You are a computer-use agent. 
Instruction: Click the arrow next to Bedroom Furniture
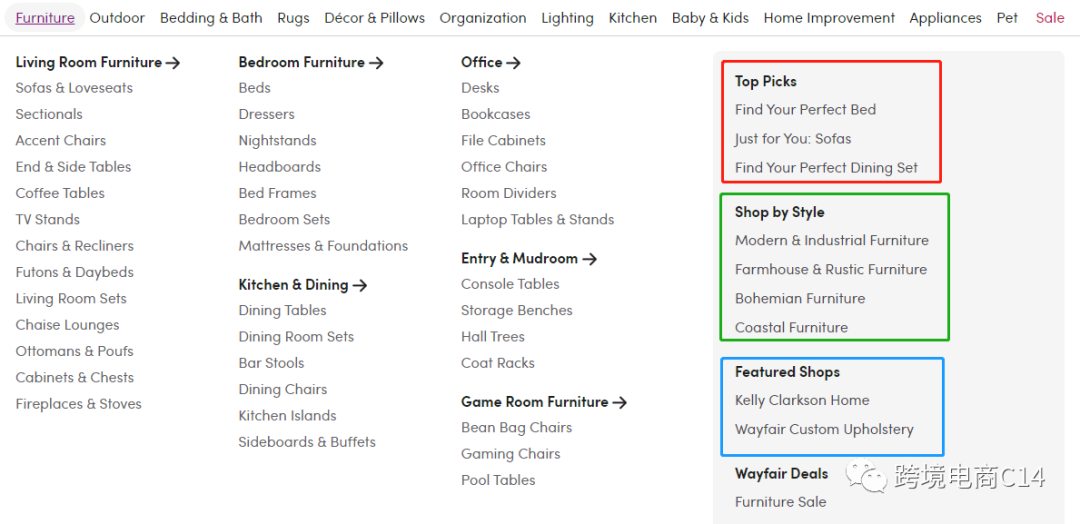376,63
